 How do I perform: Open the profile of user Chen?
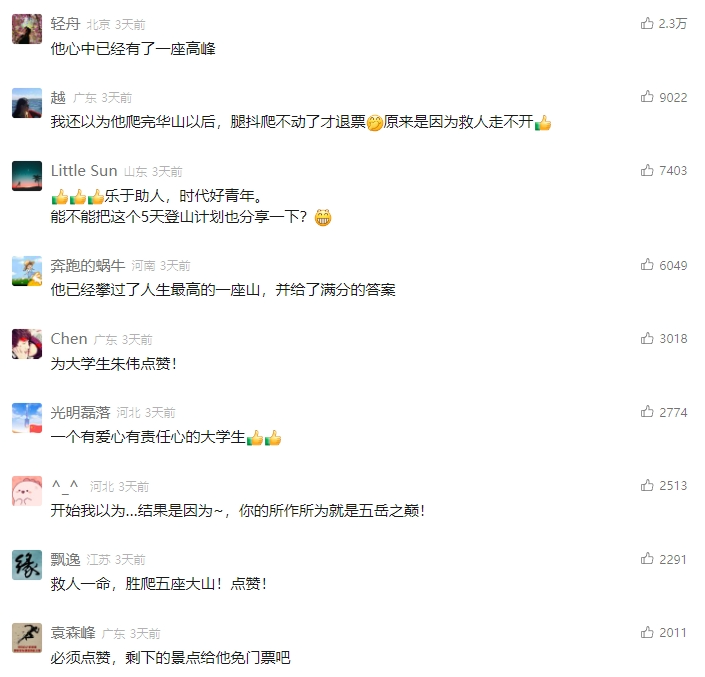pyautogui.click(x=69, y=338)
